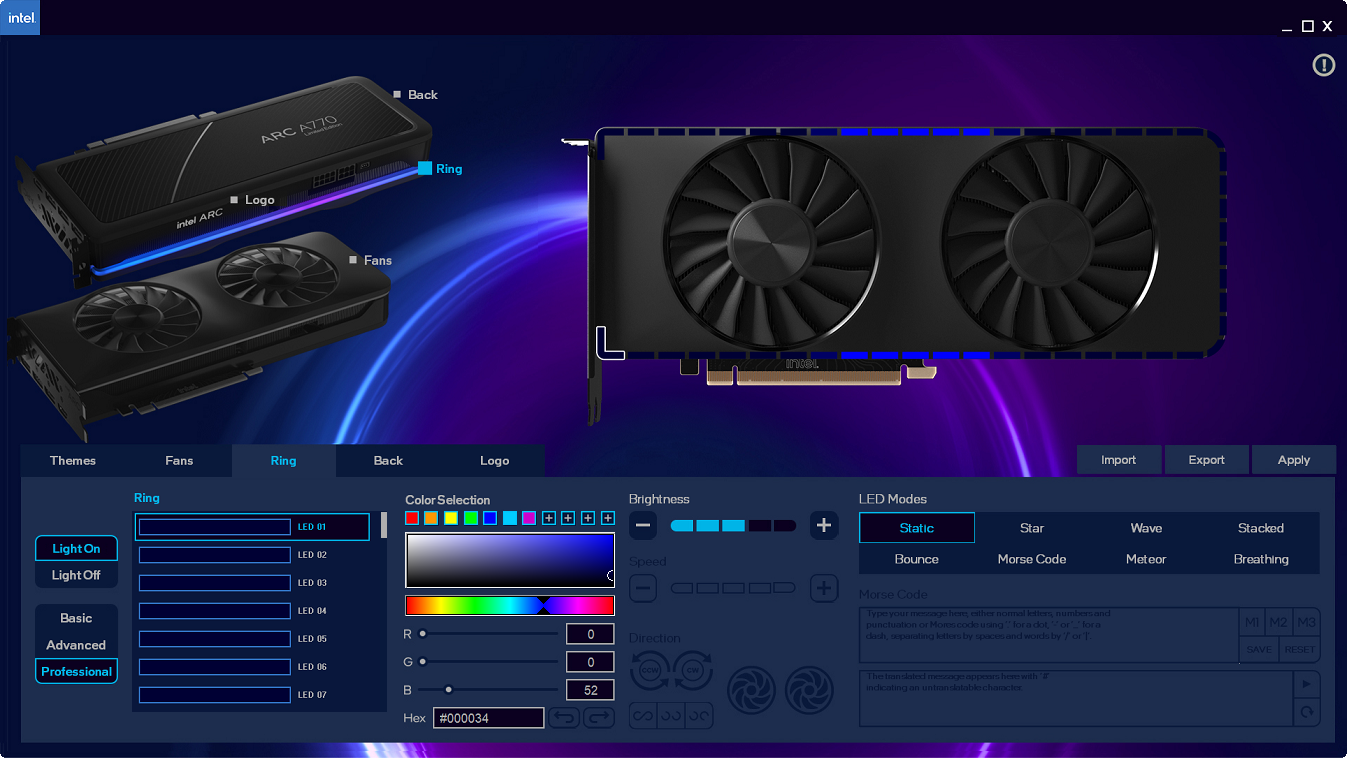Click the Morse Code play arrow icon

coord(1306,684)
